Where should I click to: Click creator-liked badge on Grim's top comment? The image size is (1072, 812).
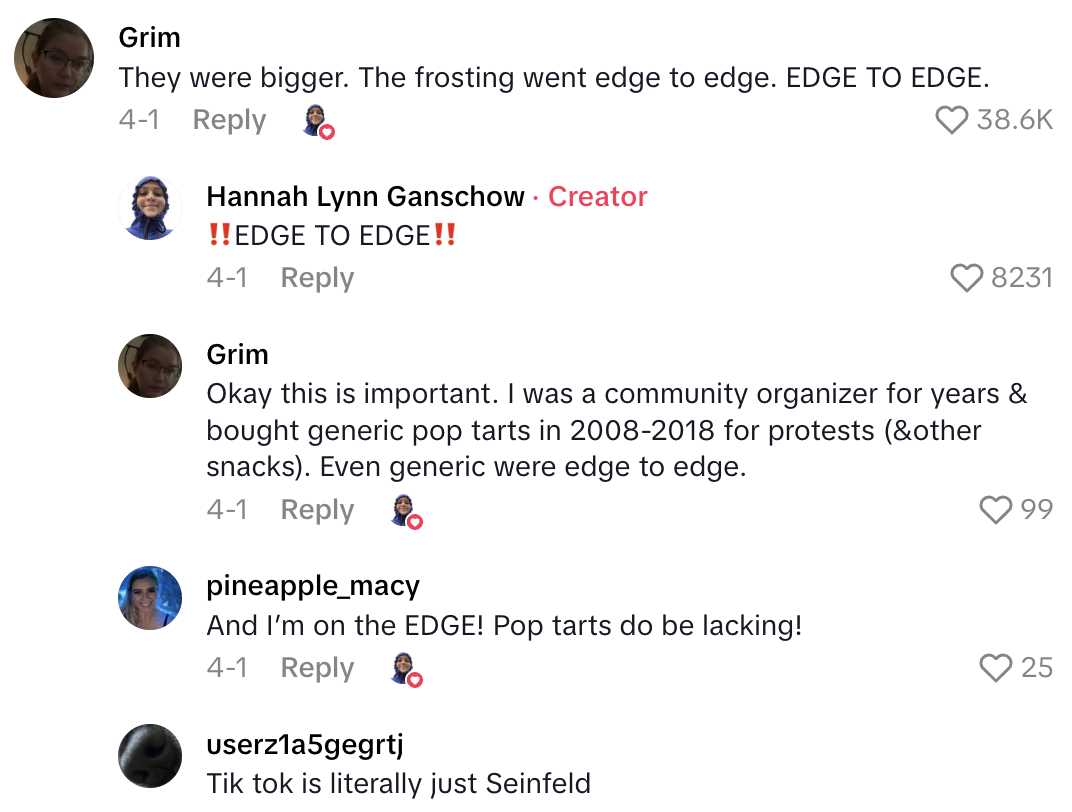(317, 121)
